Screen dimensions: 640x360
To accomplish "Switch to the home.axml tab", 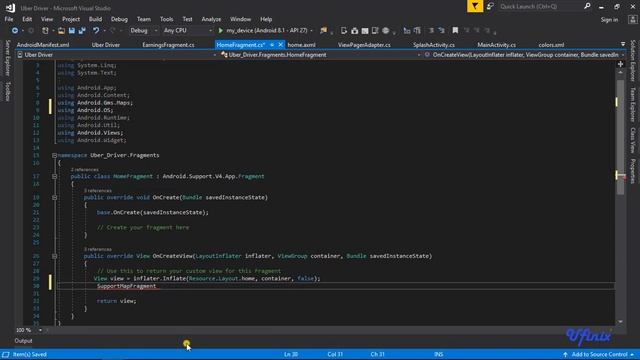I will (x=301, y=45).
